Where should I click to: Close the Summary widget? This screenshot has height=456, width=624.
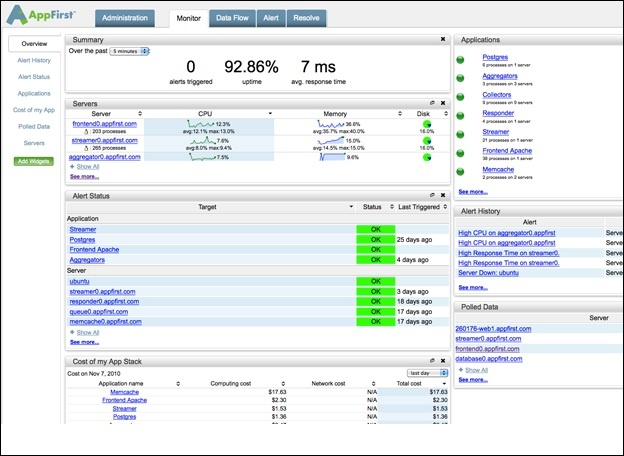443,39
